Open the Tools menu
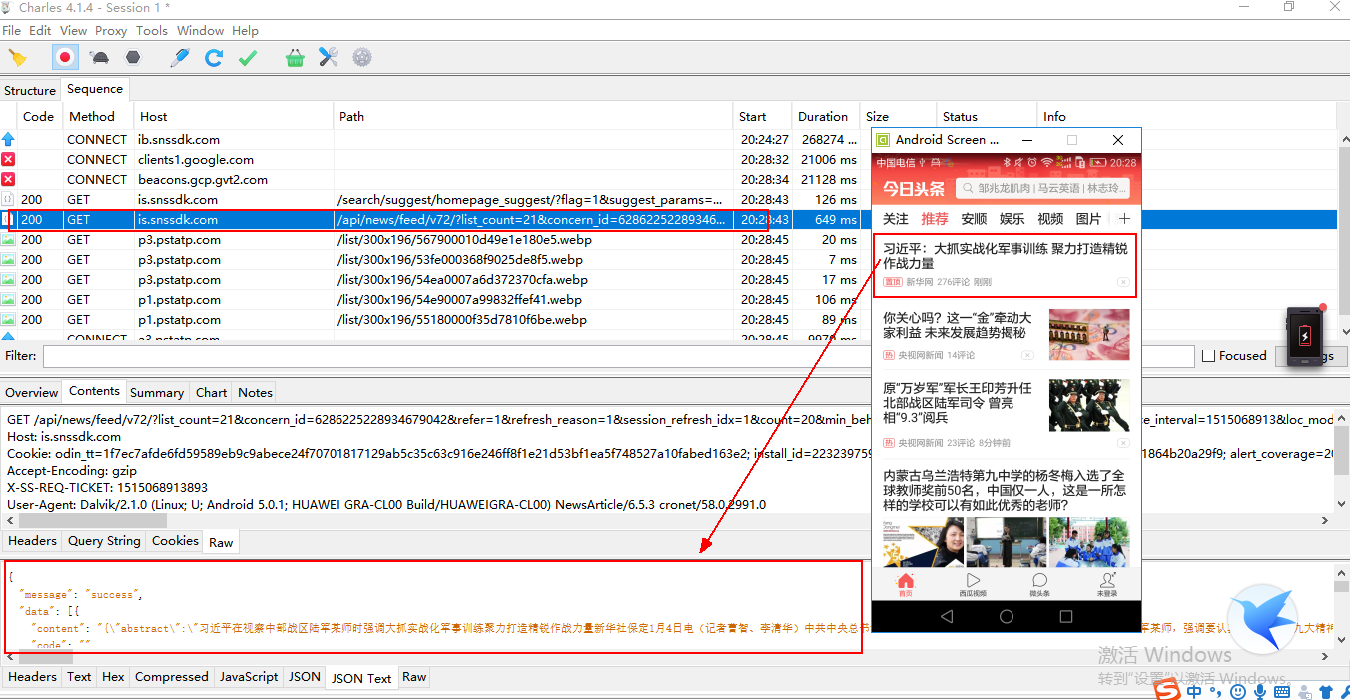 click(152, 31)
